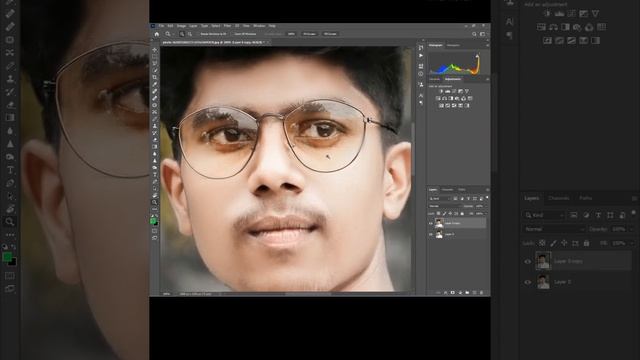Switch to the Channels tab
The image size is (640, 360).
(447, 190)
